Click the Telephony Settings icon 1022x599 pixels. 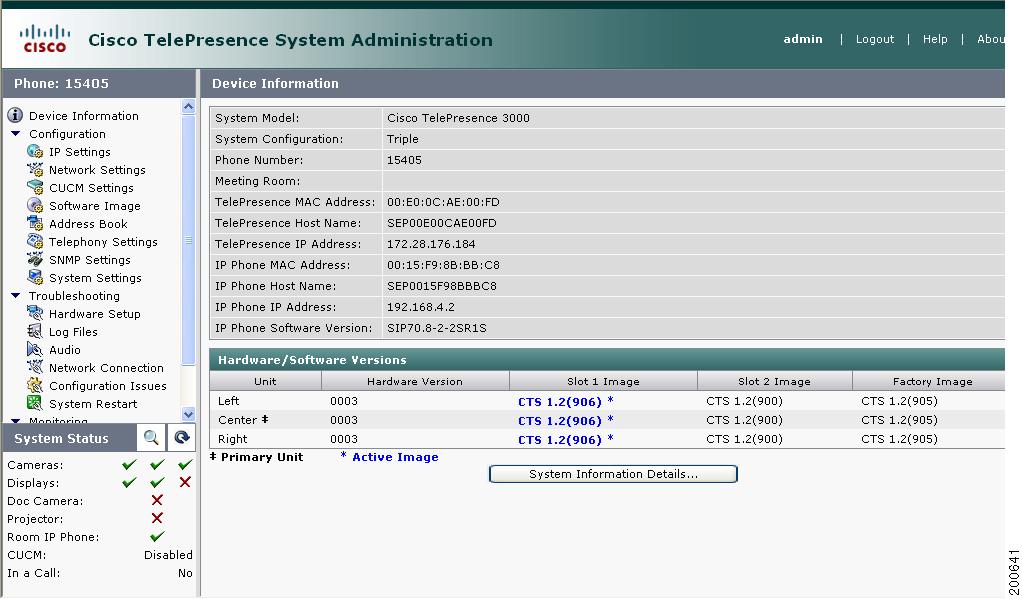35,241
